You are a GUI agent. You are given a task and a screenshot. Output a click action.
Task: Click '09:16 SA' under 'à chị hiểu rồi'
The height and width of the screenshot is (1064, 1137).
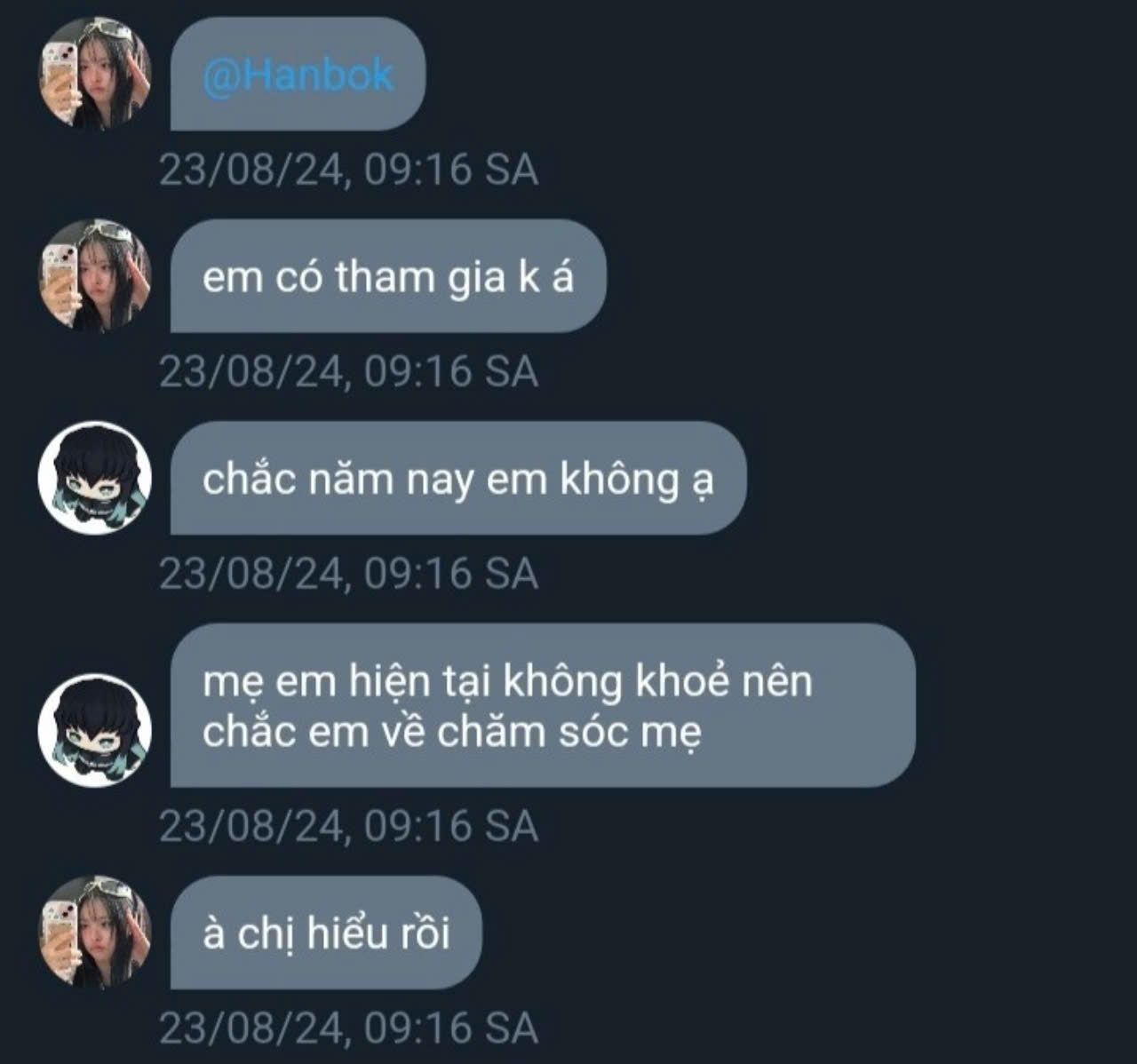451,1028
